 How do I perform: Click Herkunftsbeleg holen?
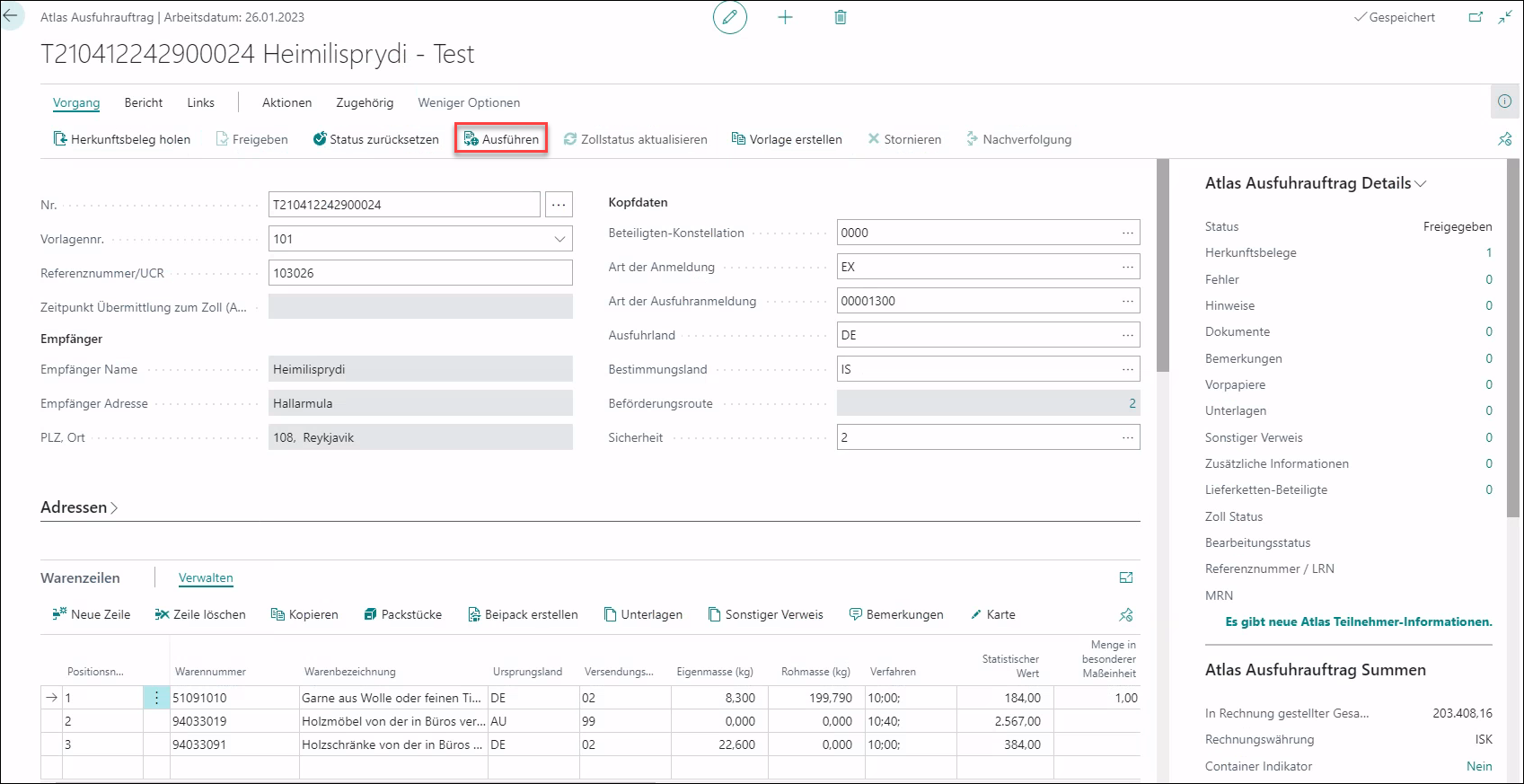click(x=122, y=139)
